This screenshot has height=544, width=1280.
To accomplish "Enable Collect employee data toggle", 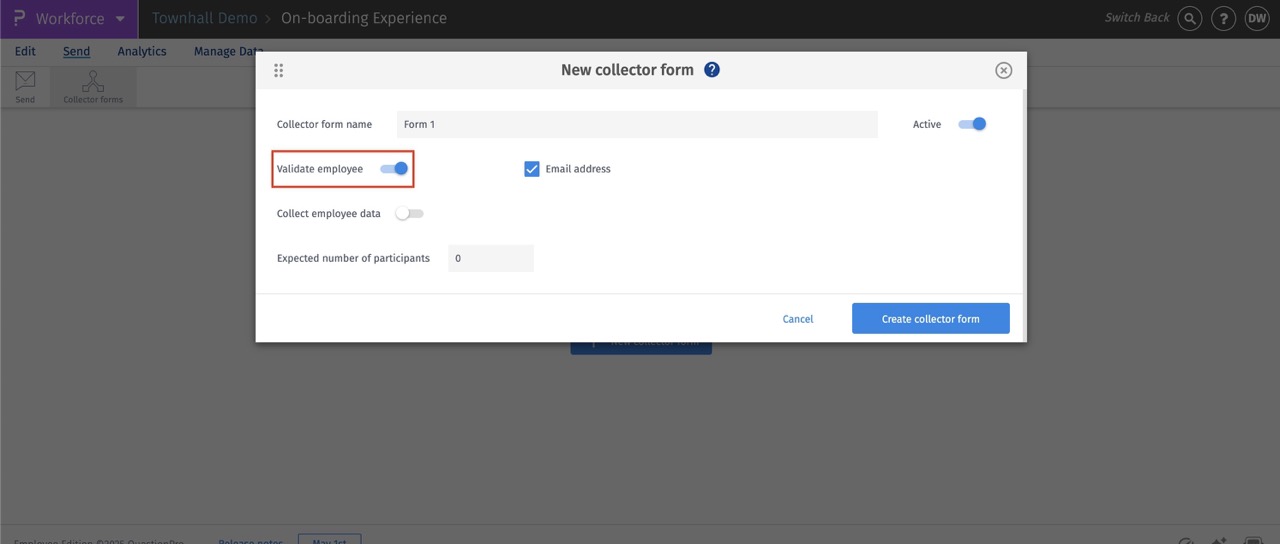I will (x=410, y=213).
